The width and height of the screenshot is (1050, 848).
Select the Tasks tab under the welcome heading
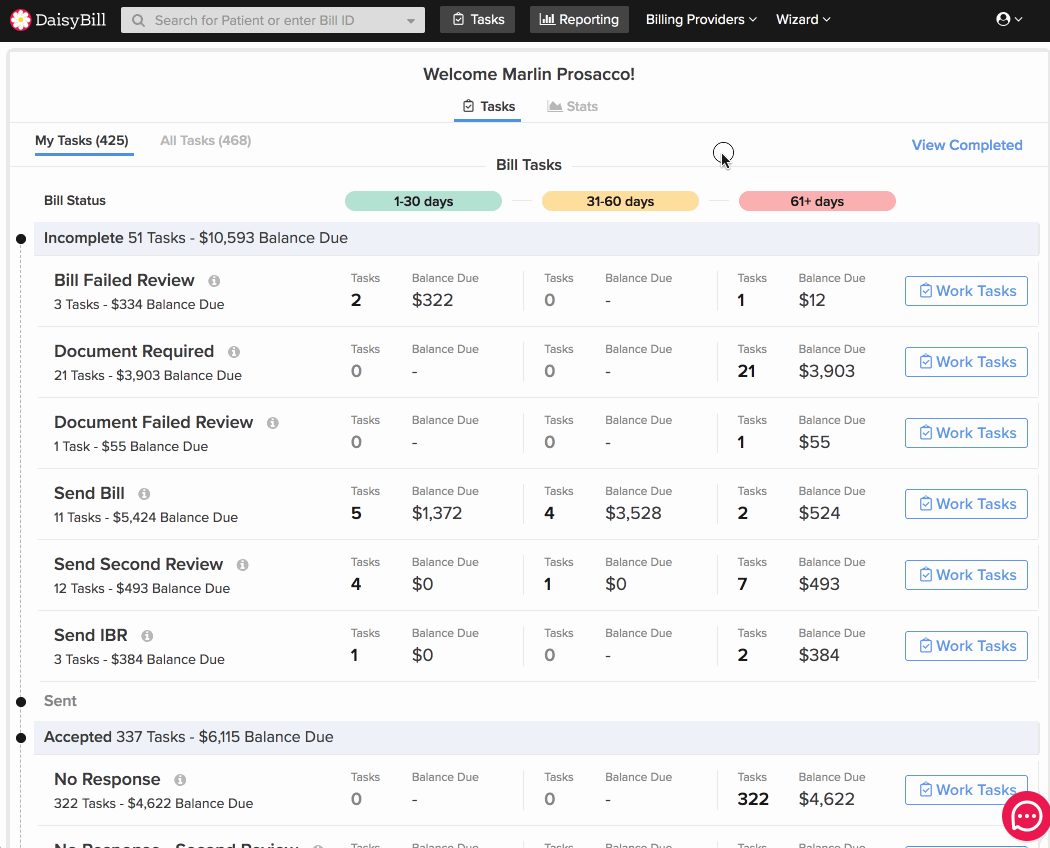coord(488,107)
